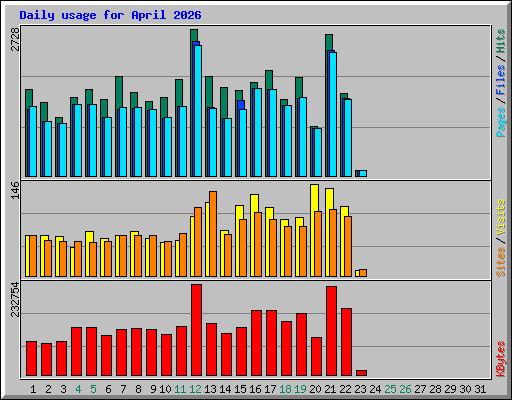Screen dimensions: 512x400
Task: Click green weekend day label 12
Action: coord(195,389)
